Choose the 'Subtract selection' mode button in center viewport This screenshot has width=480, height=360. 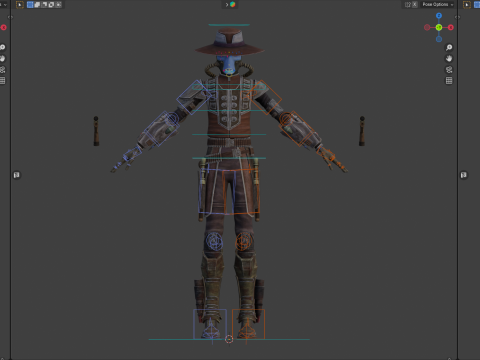click(x=44, y=5)
